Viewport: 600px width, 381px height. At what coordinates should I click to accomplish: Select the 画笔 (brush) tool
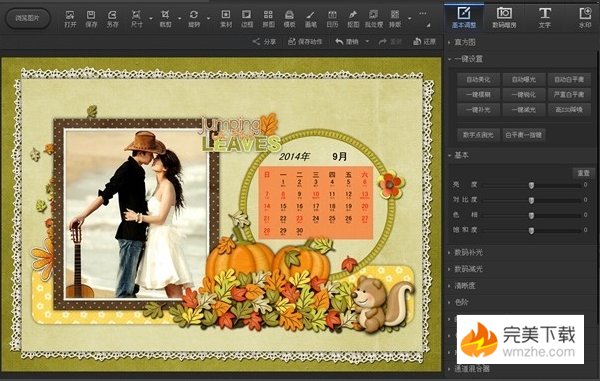[310, 19]
